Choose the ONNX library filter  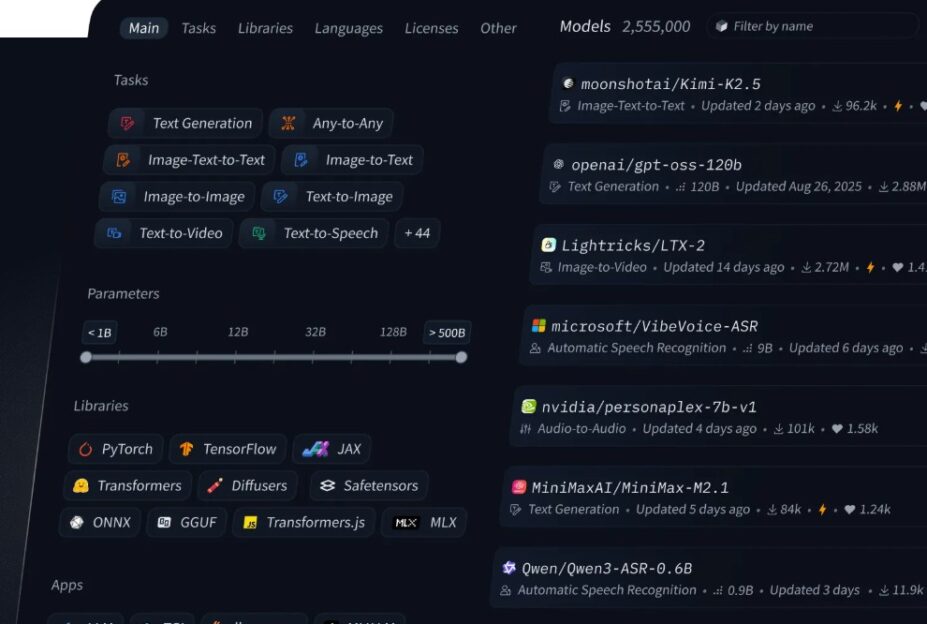[x=100, y=522]
